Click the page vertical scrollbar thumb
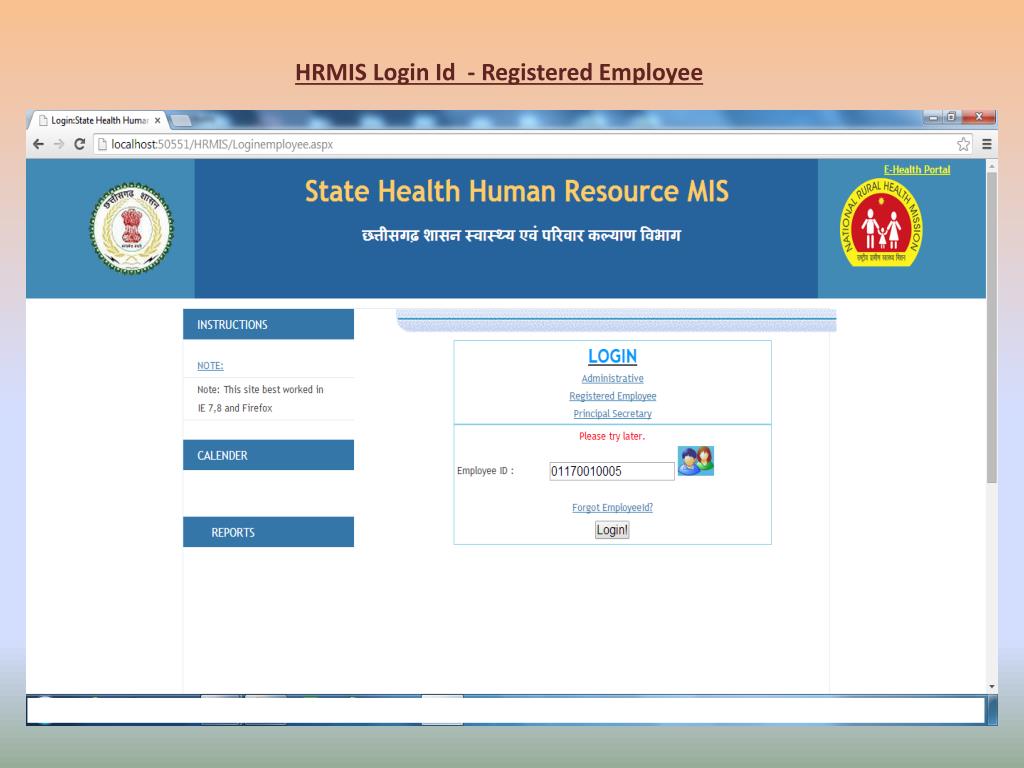Screen dimensions: 1024x768 (992, 327)
